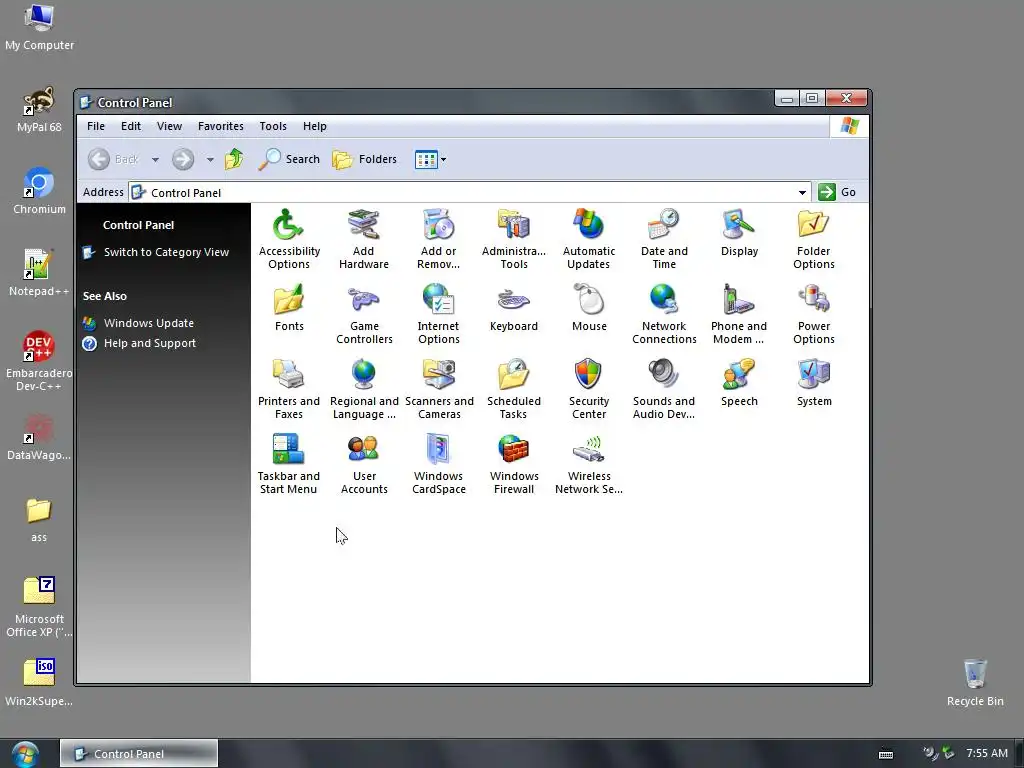The height and width of the screenshot is (768, 1024).
Task: Expand the Forward history dropdown arrow
Action: point(210,159)
